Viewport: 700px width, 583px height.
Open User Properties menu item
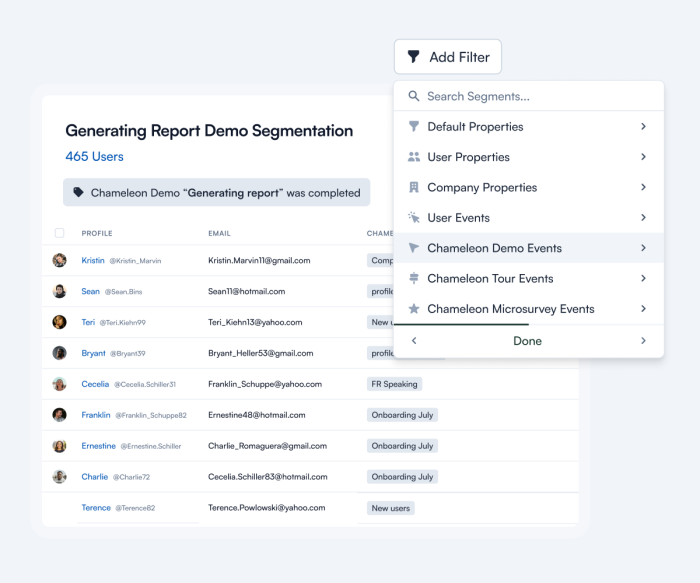click(x=529, y=157)
